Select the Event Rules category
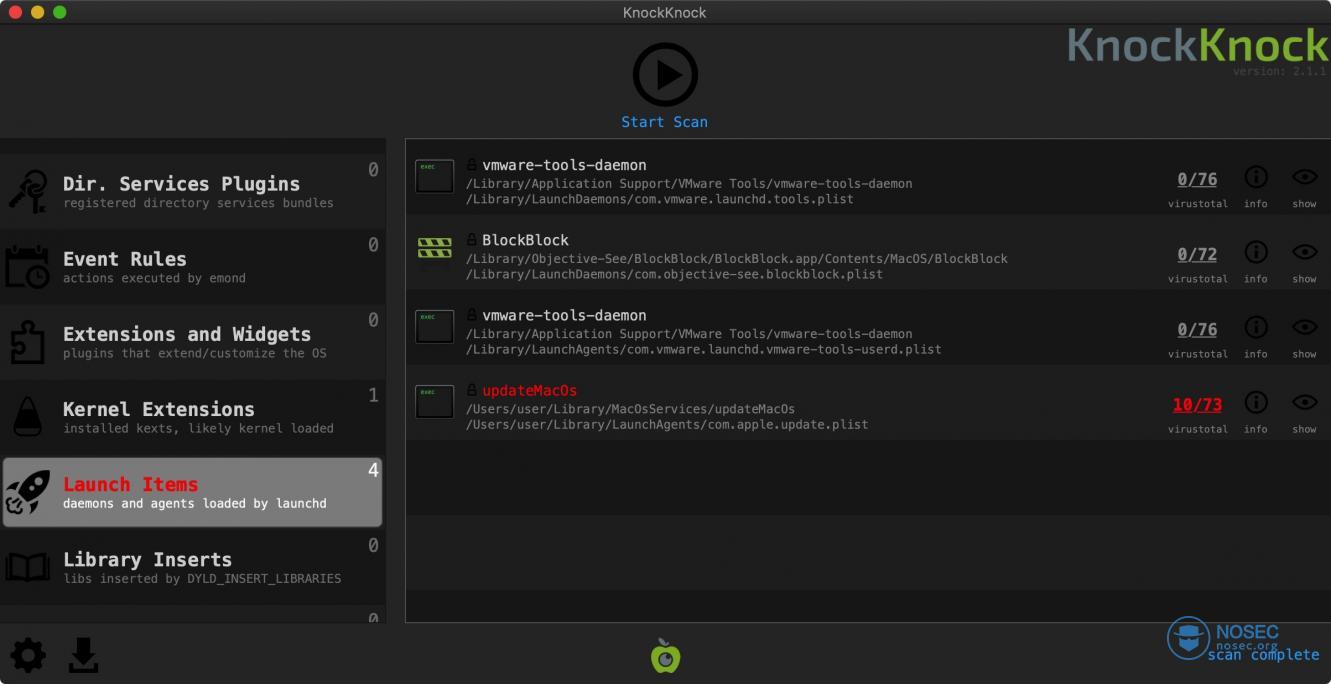Image resolution: width=1331 pixels, height=684 pixels. [193, 266]
